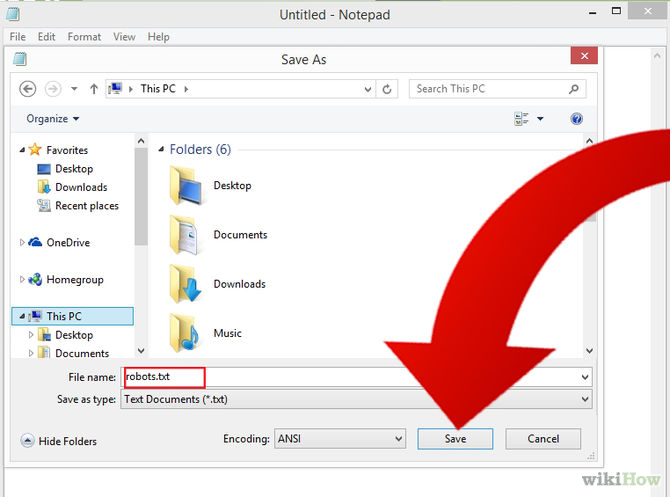Click the Save button
670x497 pixels.
pos(456,439)
